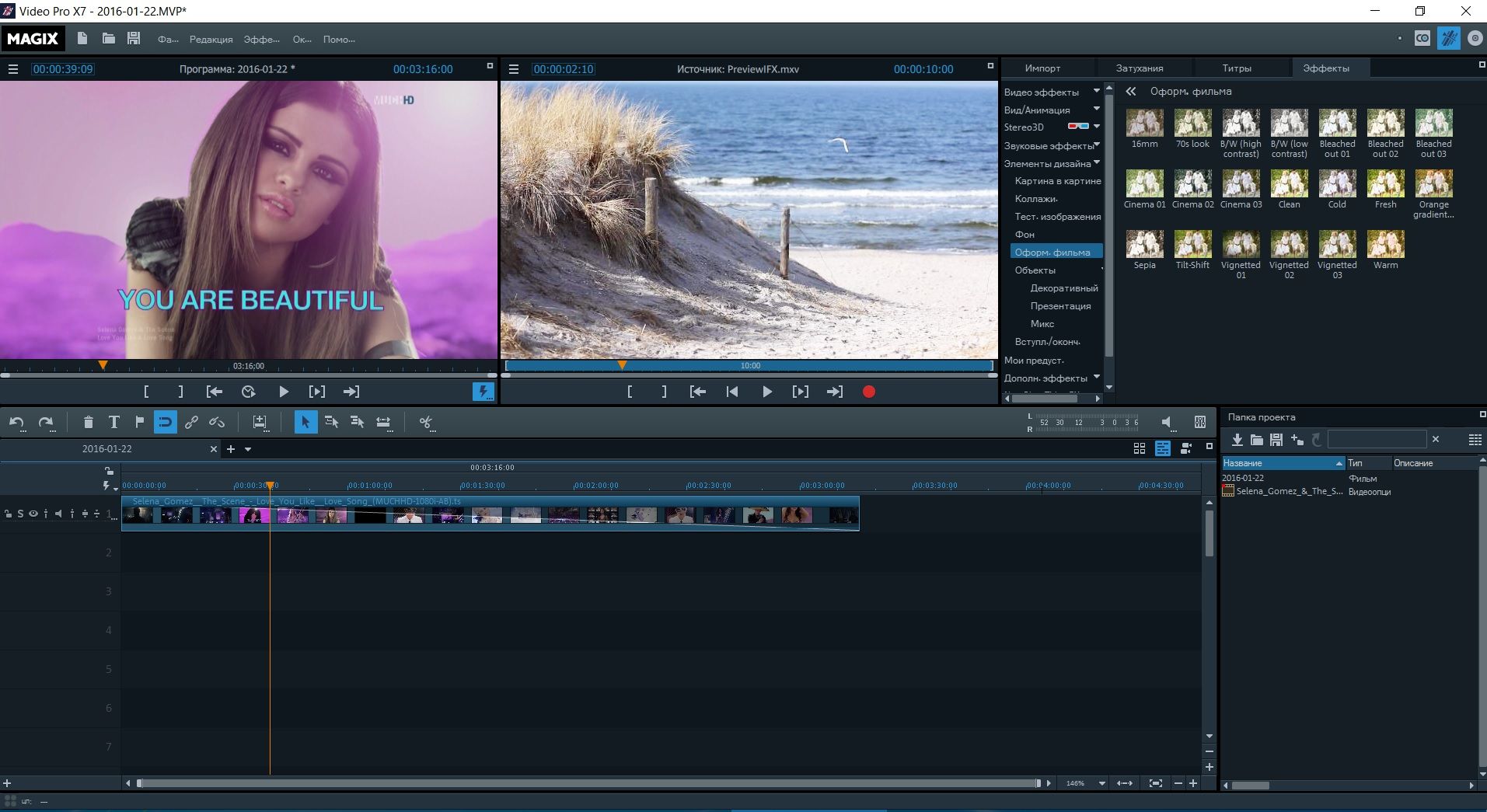Import file into project folder icon
1487x812 pixels.
pyautogui.click(x=1237, y=440)
